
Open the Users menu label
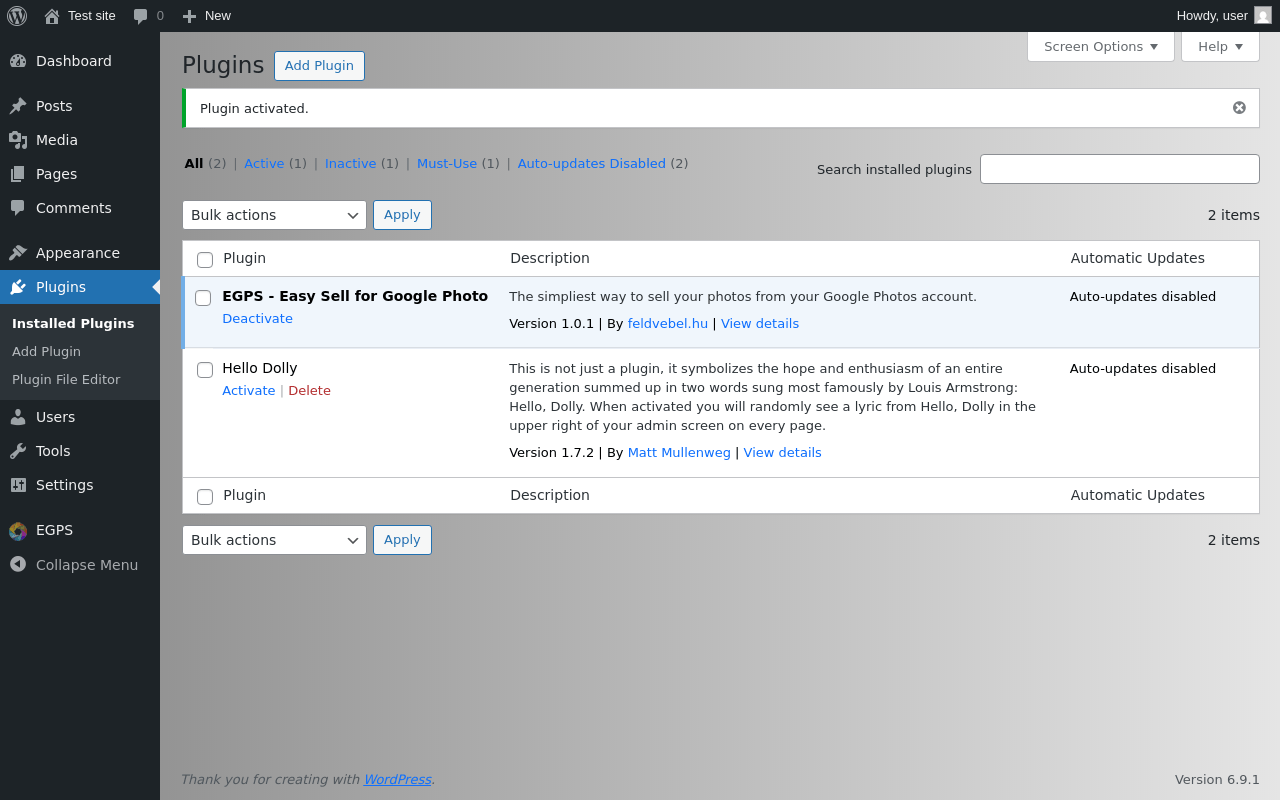click(x=55, y=417)
